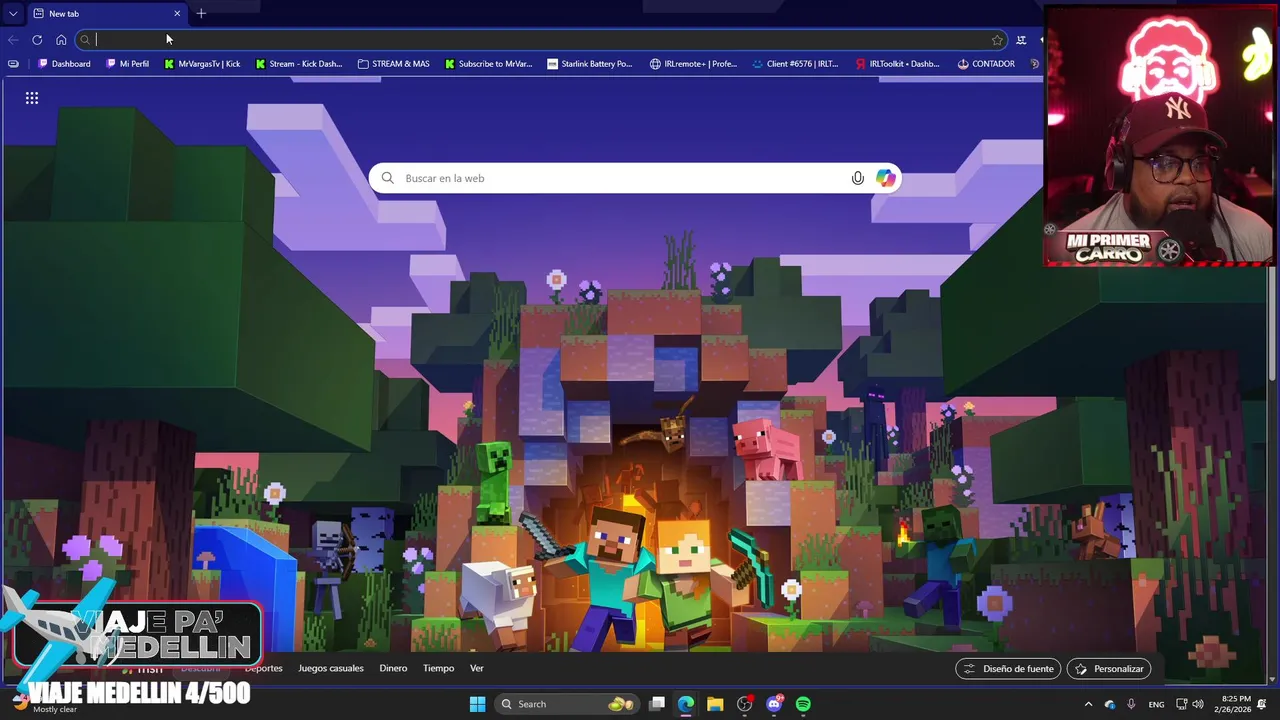
Task: Open network settings tray icon
Action: point(1181,704)
